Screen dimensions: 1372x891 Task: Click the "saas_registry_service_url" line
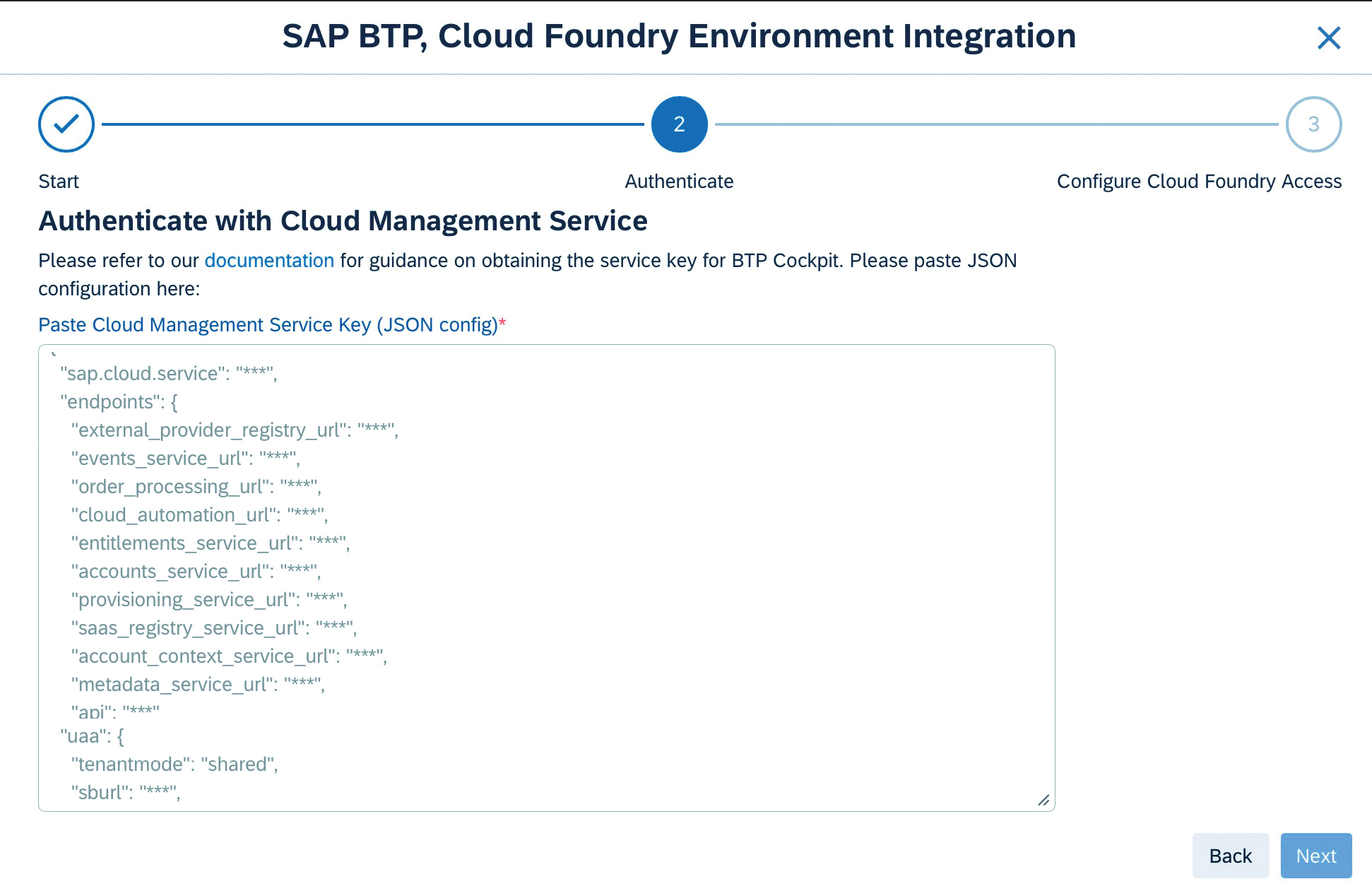[214, 627]
